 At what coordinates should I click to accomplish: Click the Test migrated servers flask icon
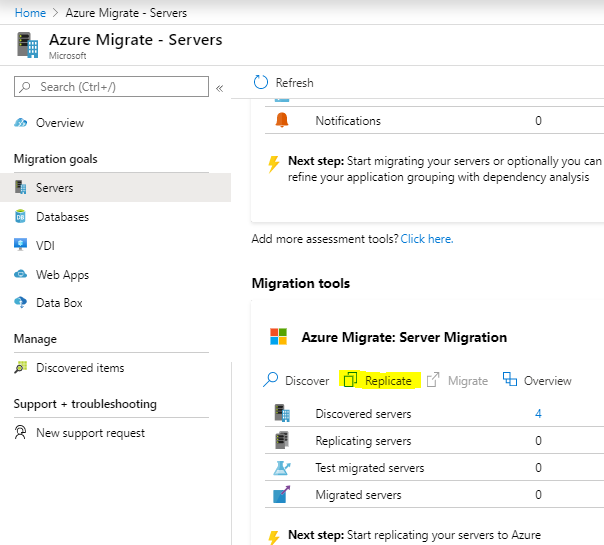pos(282,468)
